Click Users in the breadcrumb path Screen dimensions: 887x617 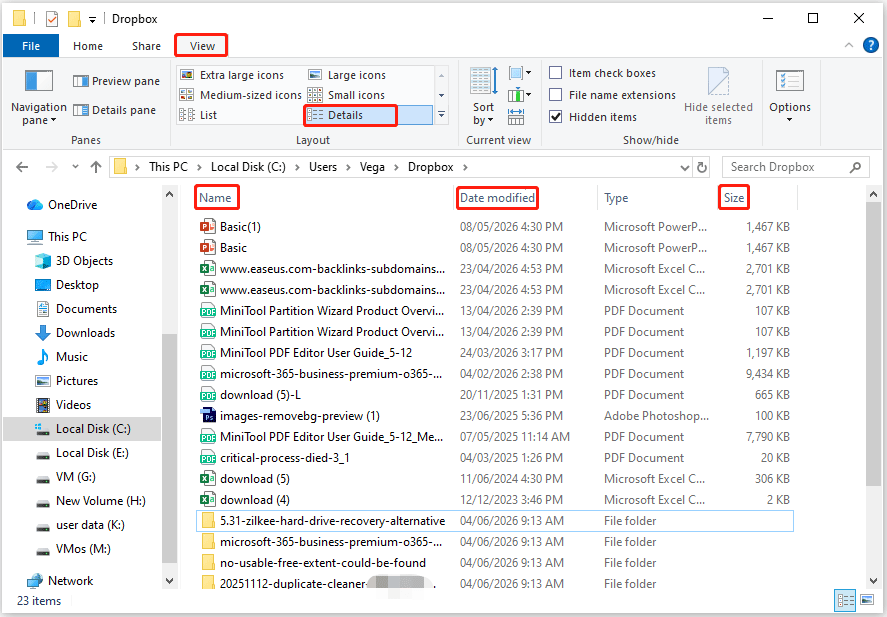322,167
